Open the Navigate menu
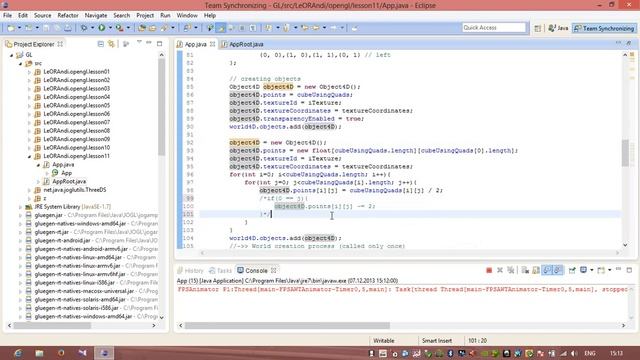 [x=96, y=15]
